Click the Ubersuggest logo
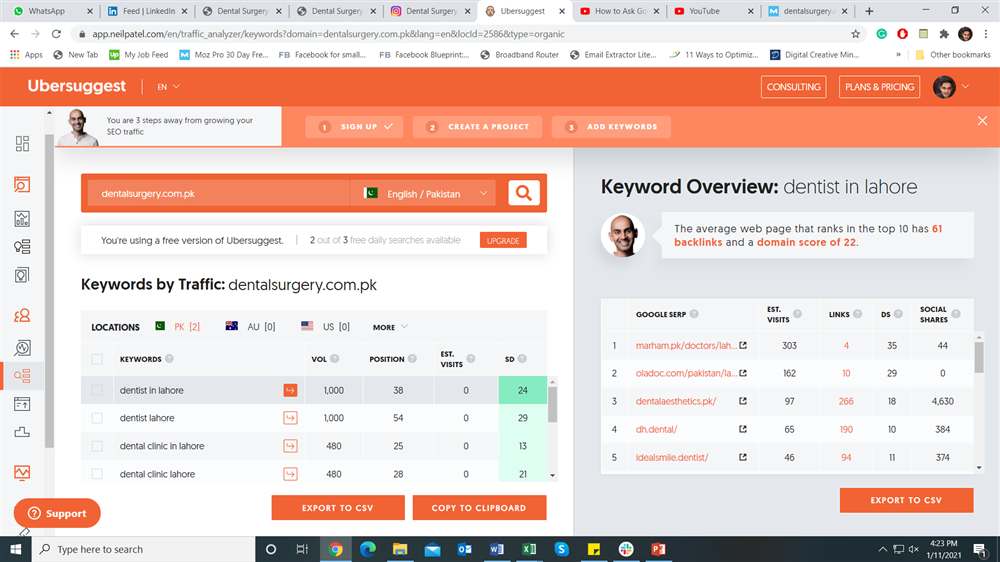This screenshot has height=562, width=1000. pos(77,85)
